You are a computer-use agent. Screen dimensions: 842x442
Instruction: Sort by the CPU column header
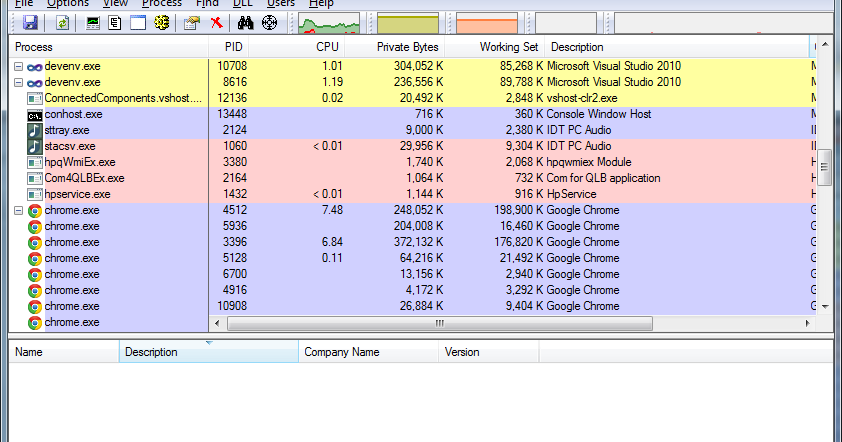(296, 47)
